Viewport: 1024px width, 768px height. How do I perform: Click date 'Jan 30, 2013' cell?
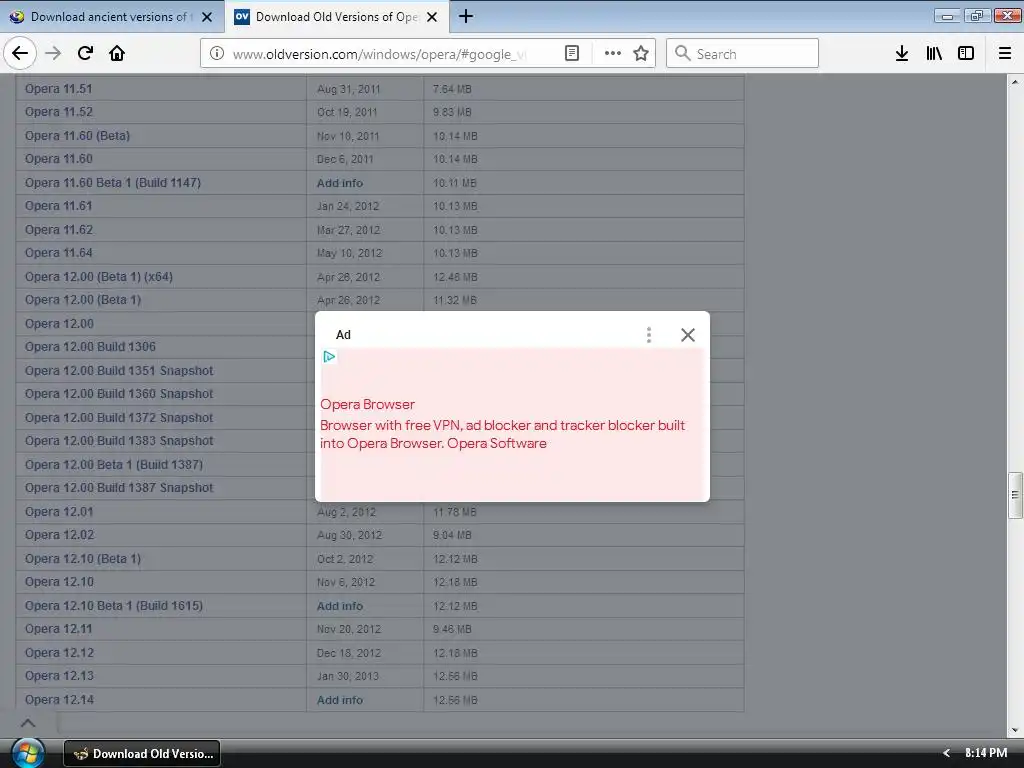347,677
